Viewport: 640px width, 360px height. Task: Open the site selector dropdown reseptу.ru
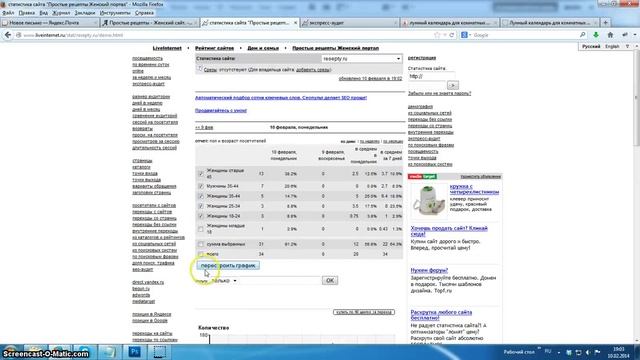pyautogui.click(x=362, y=59)
